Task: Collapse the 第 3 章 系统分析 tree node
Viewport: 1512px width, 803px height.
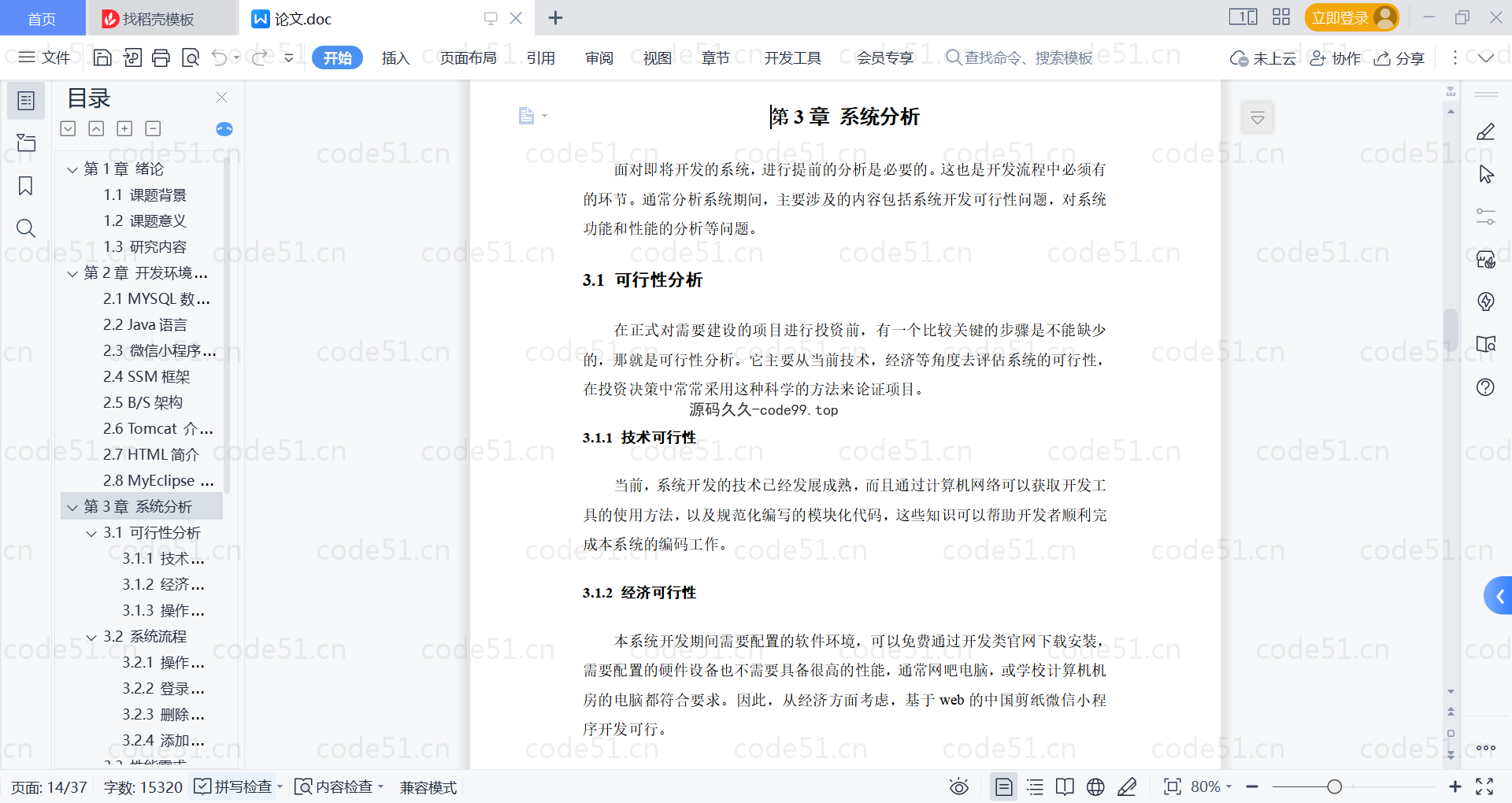Action: pos(72,507)
